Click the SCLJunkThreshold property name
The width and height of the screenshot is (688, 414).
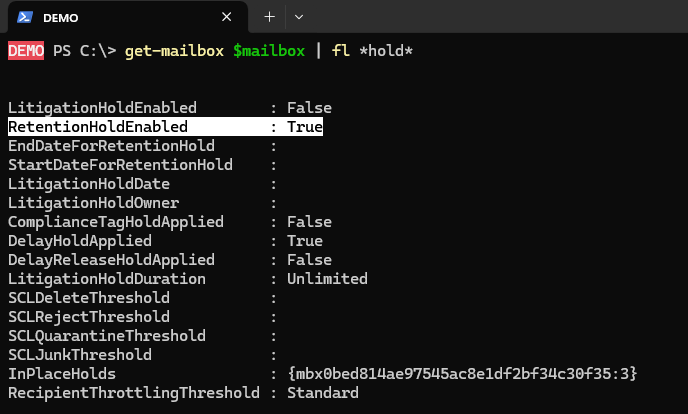point(80,355)
